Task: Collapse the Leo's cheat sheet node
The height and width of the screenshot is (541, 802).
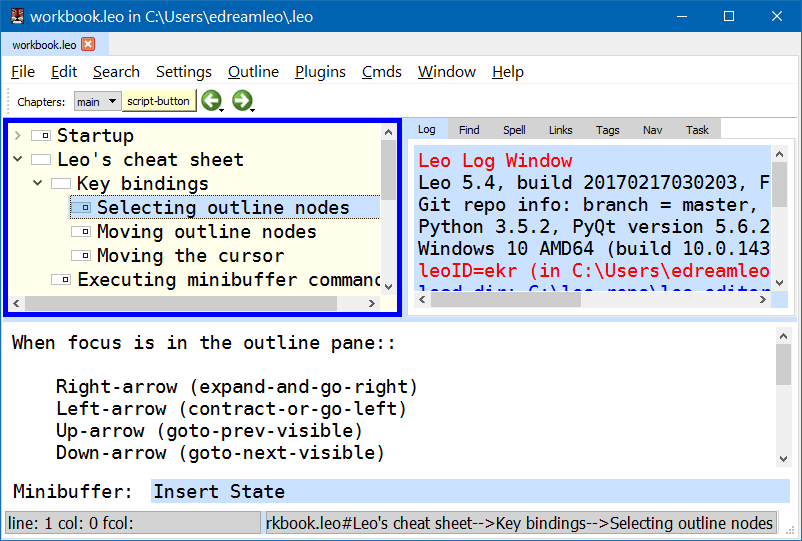Action: click(18, 159)
